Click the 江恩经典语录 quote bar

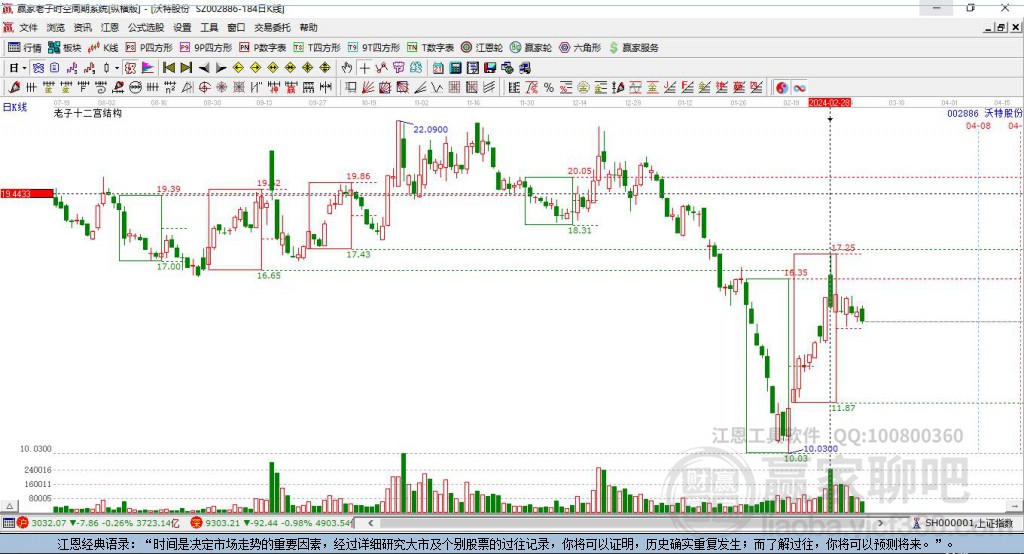(x=512, y=544)
